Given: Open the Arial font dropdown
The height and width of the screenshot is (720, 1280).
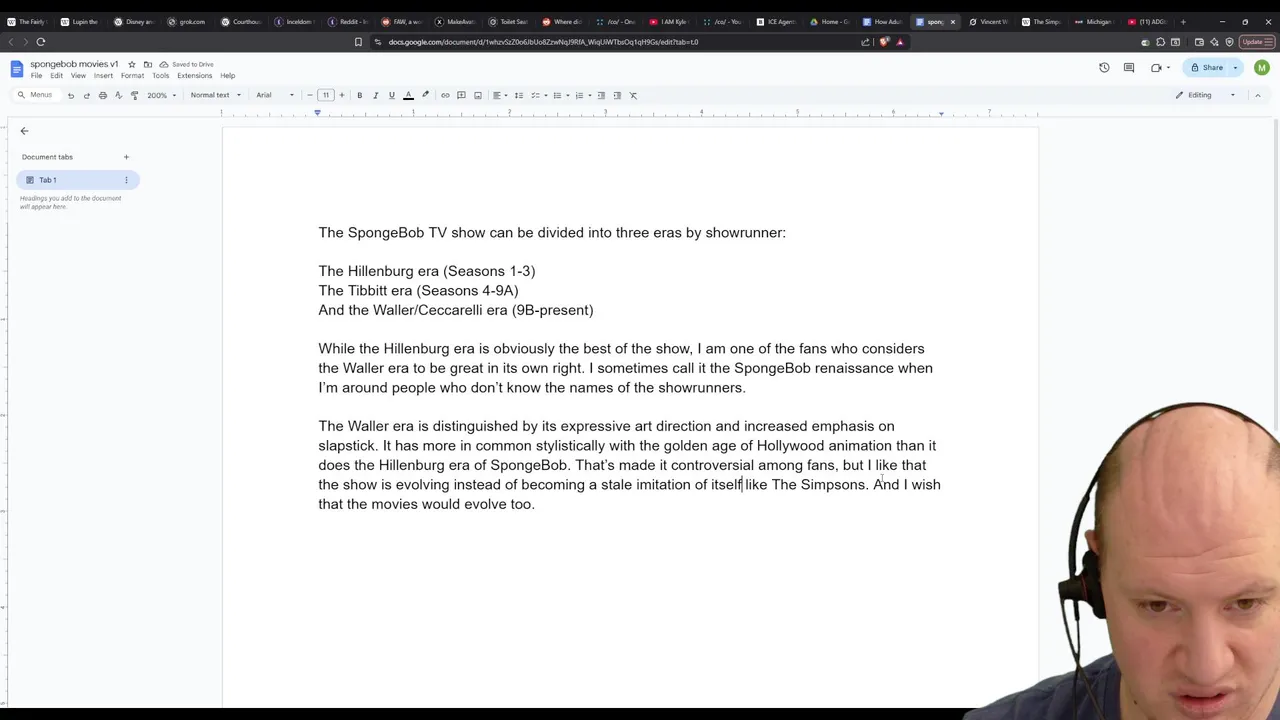Looking at the screenshot, I should (275, 95).
